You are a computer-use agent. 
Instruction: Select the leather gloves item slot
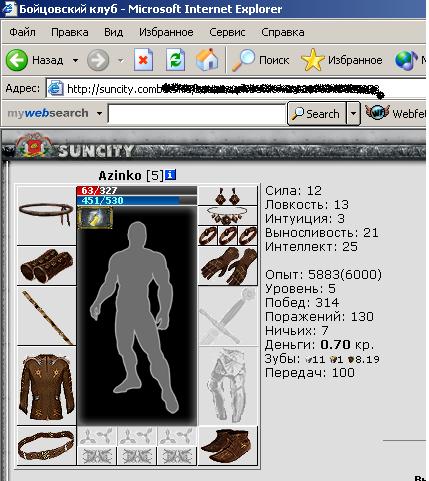click(228, 266)
